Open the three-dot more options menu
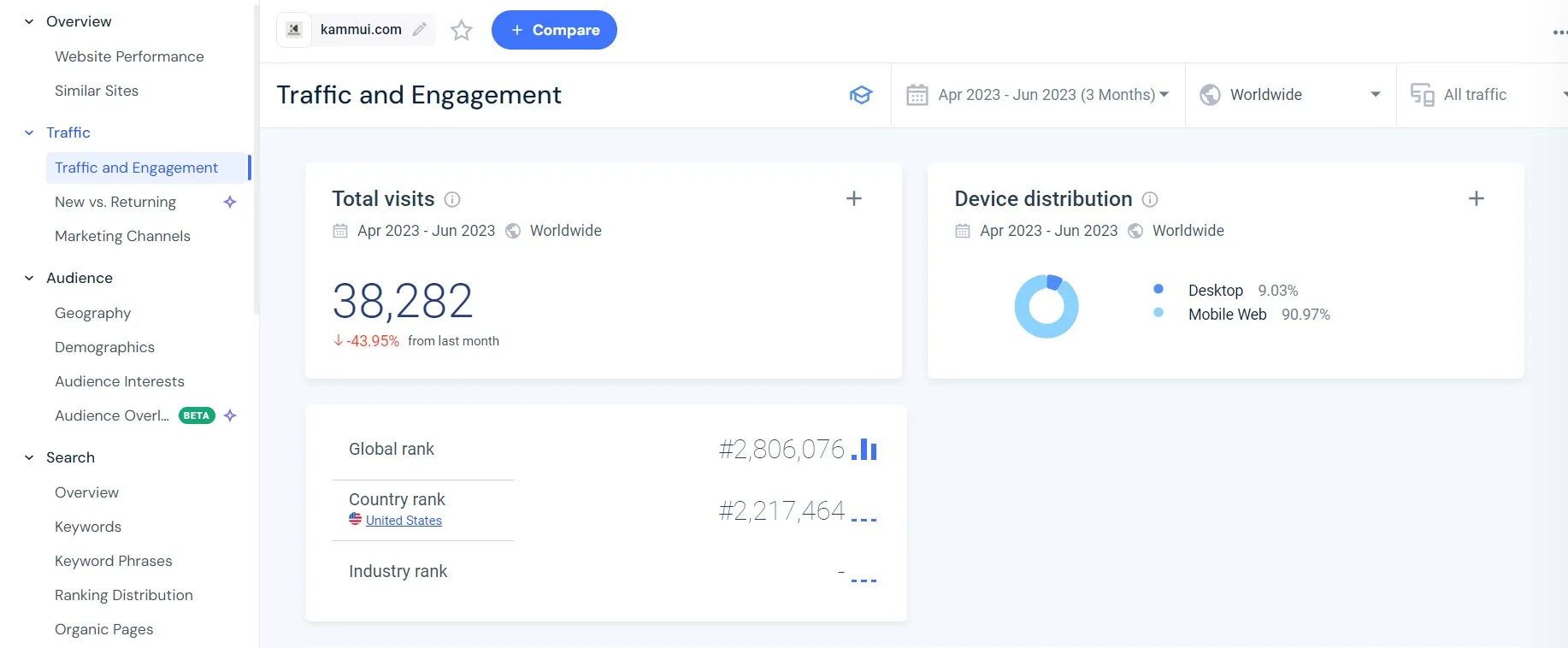The height and width of the screenshot is (648, 1568). [1559, 32]
